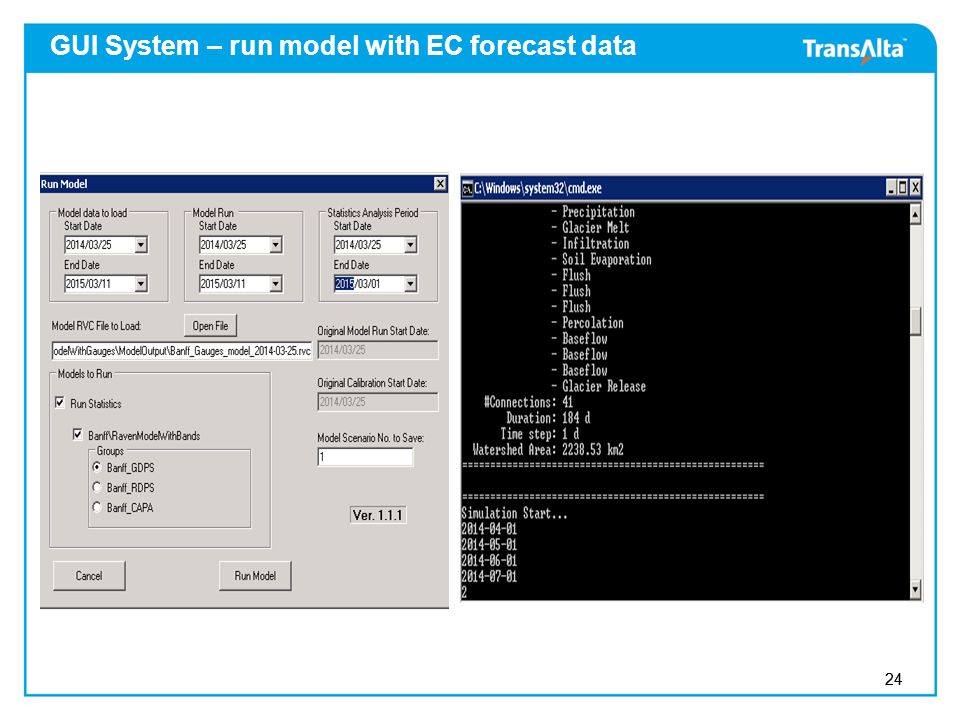The image size is (960, 720).
Task: Select the Banff_GDPS radio option
Action: click(x=97, y=467)
